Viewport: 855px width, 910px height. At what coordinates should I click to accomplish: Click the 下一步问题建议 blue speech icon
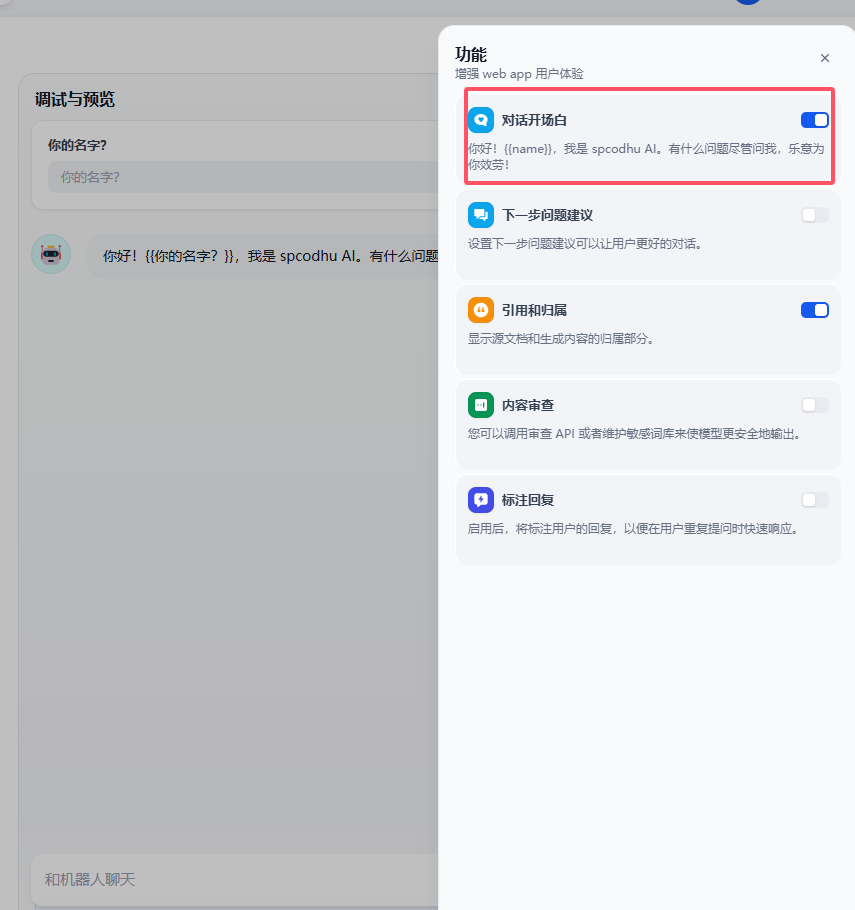(481, 215)
